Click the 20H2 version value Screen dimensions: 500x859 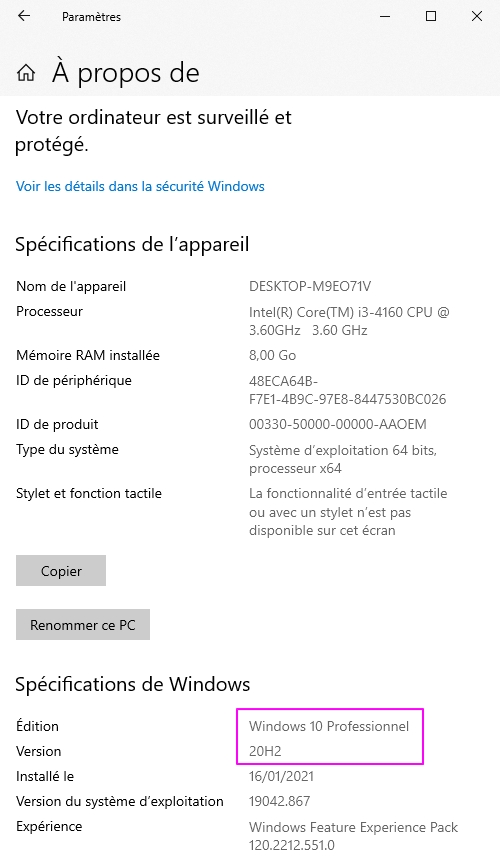[265, 751]
